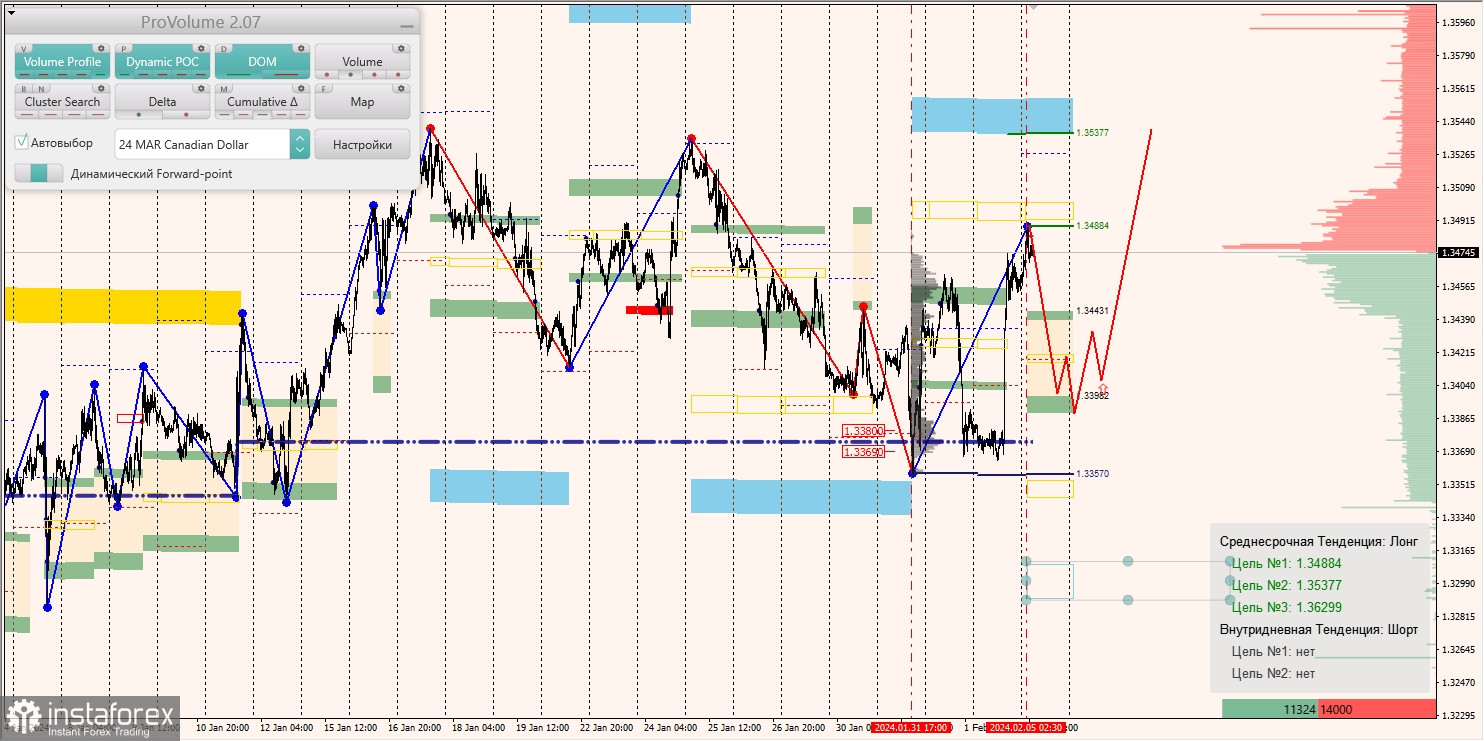Click the green 11324 volume bar
1484x741 pixels.
coord(1270,709)
